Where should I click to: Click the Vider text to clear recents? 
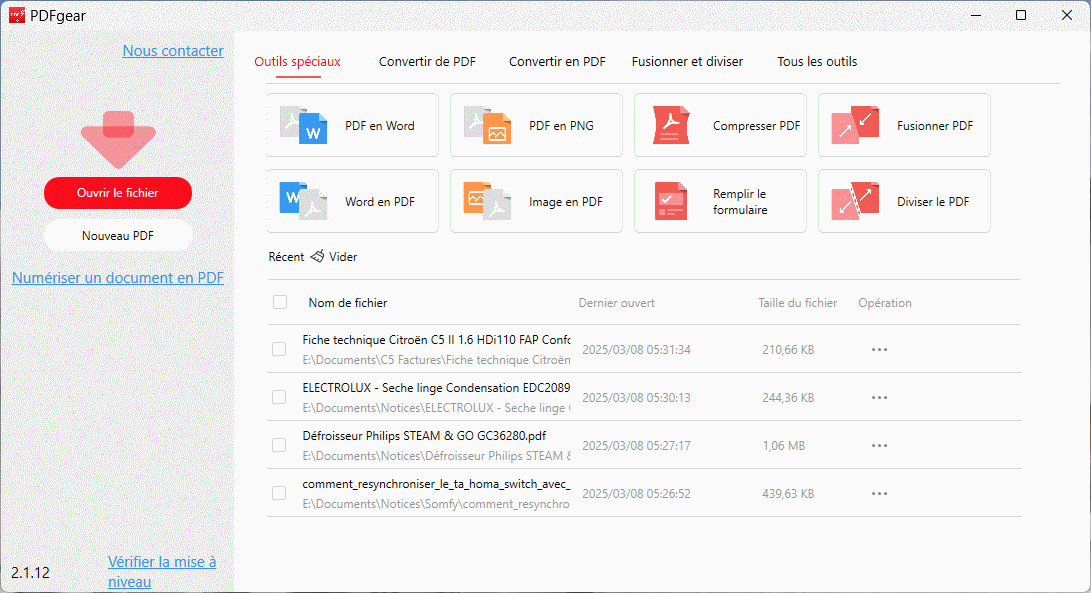pyautogui.click(x=343, y=257)
